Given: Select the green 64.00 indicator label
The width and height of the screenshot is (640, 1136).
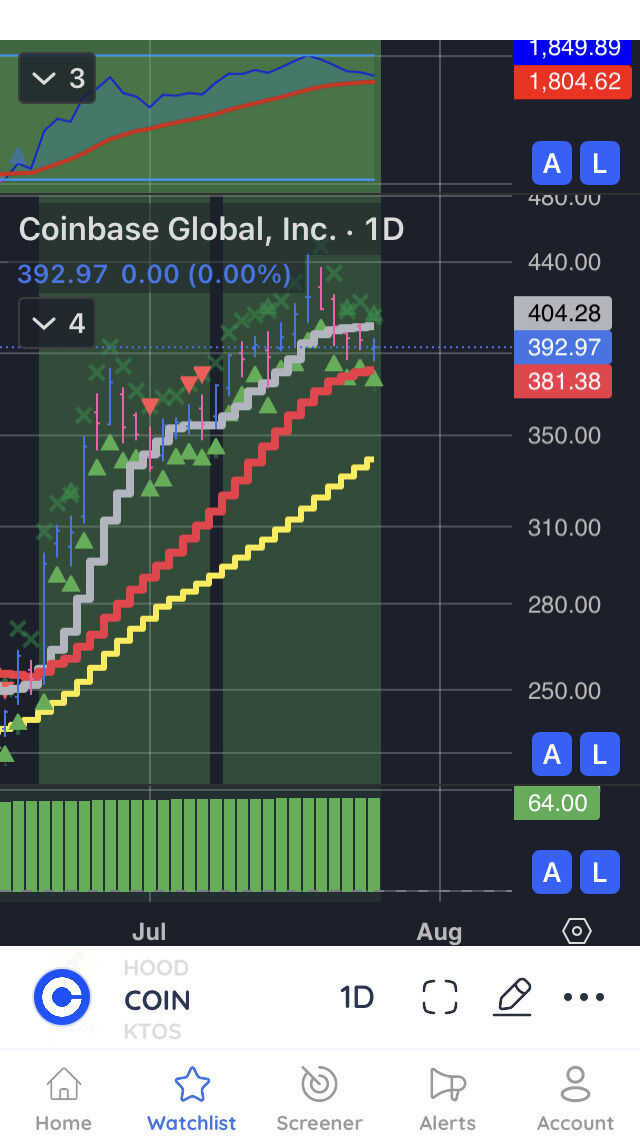Looking at the screenshot, I should (x=557, y=803).
